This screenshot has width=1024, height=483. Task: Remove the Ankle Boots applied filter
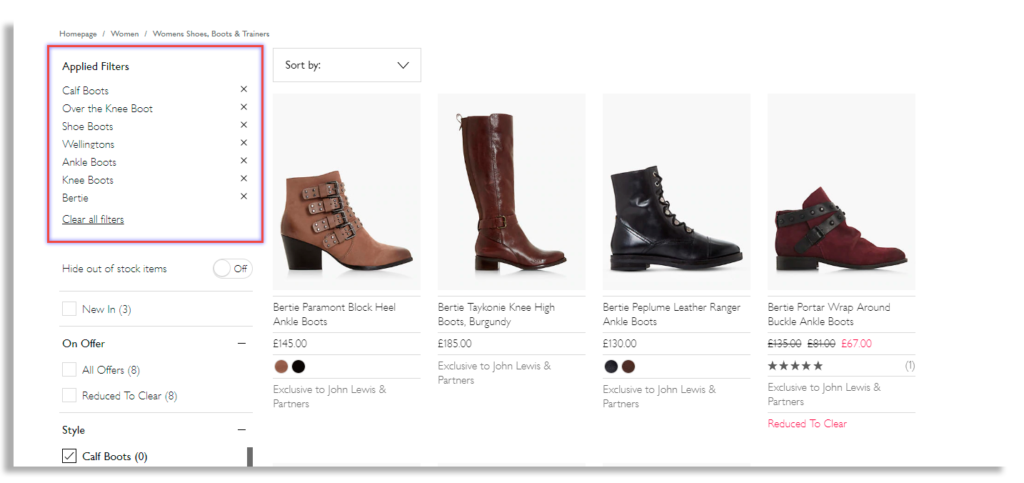tap(243, 161)
